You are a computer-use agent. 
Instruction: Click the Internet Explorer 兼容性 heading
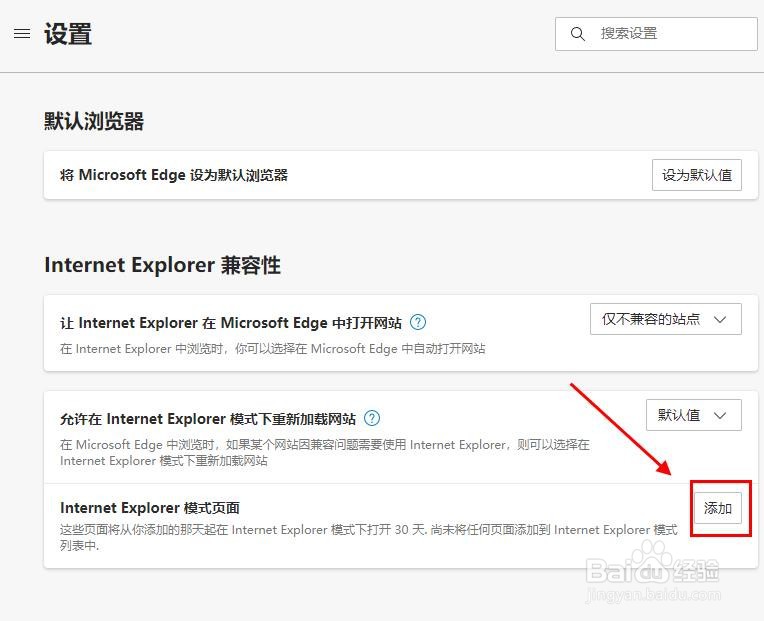tap(162, 265)
